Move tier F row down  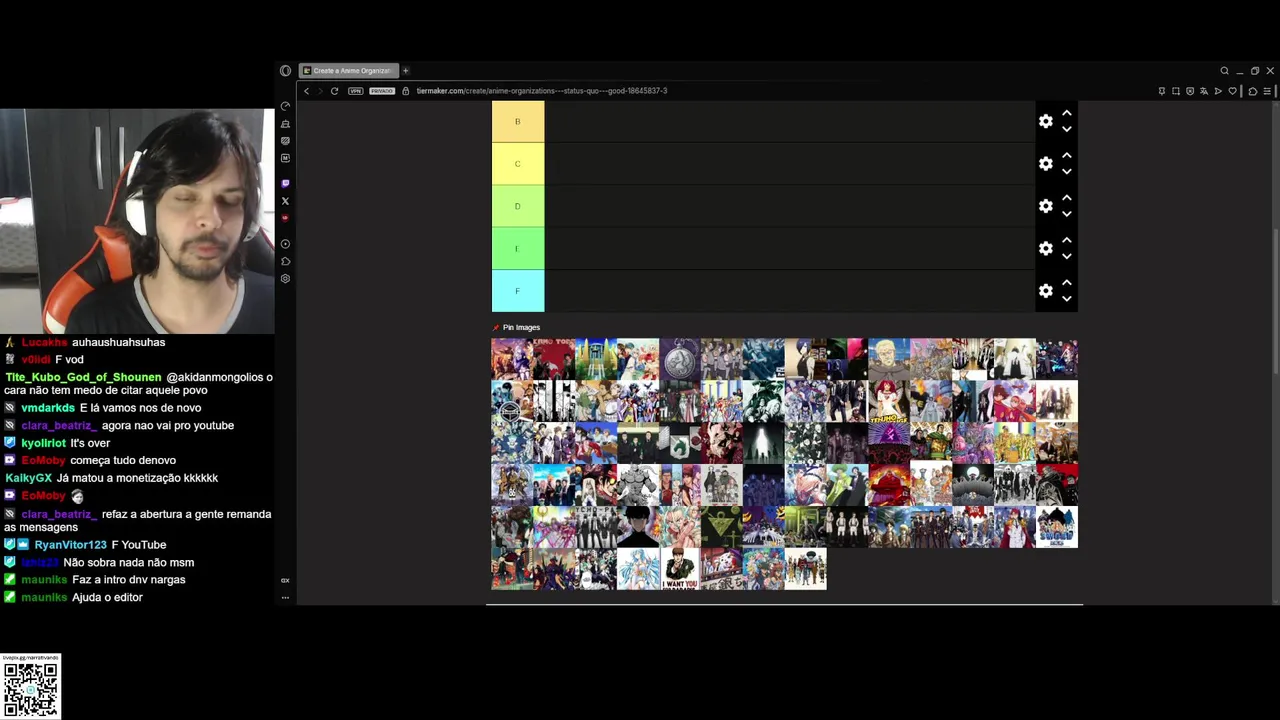(1067, 299)
